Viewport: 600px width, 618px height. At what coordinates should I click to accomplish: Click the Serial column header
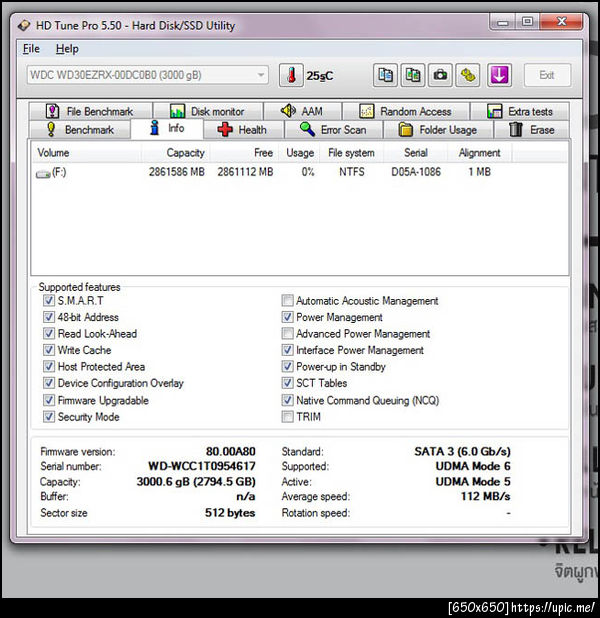click(416, 153)
